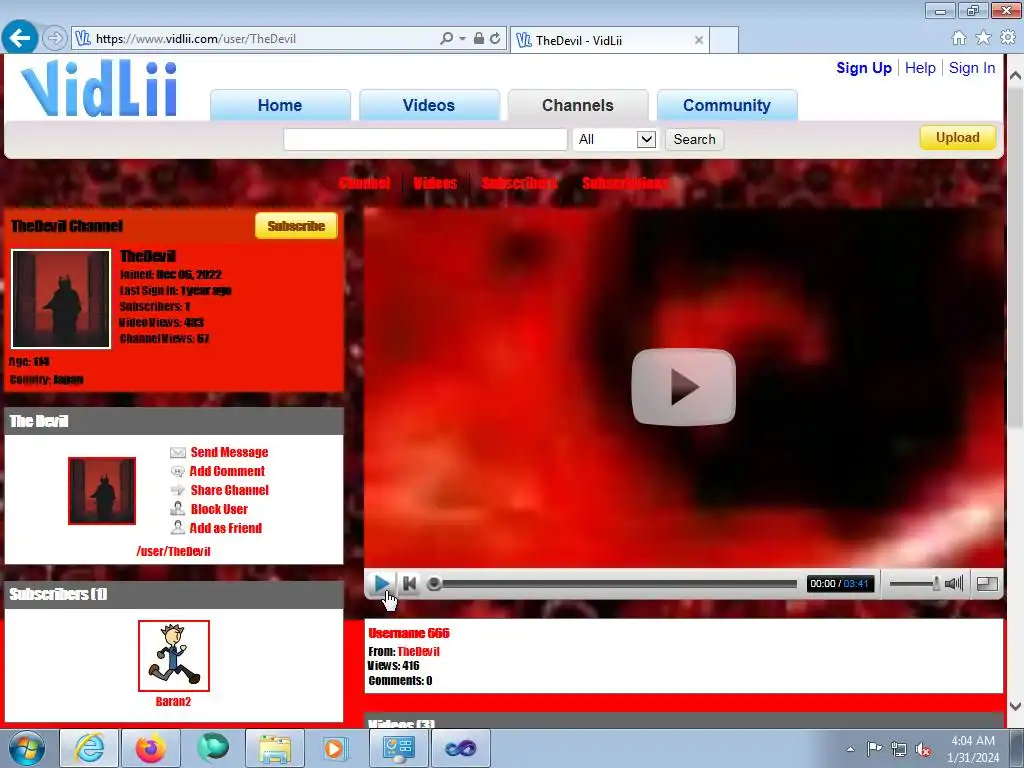Click the security lock icon in address bar
Viewport: 1024px width, 768px height.
click(x=479, y=39)
